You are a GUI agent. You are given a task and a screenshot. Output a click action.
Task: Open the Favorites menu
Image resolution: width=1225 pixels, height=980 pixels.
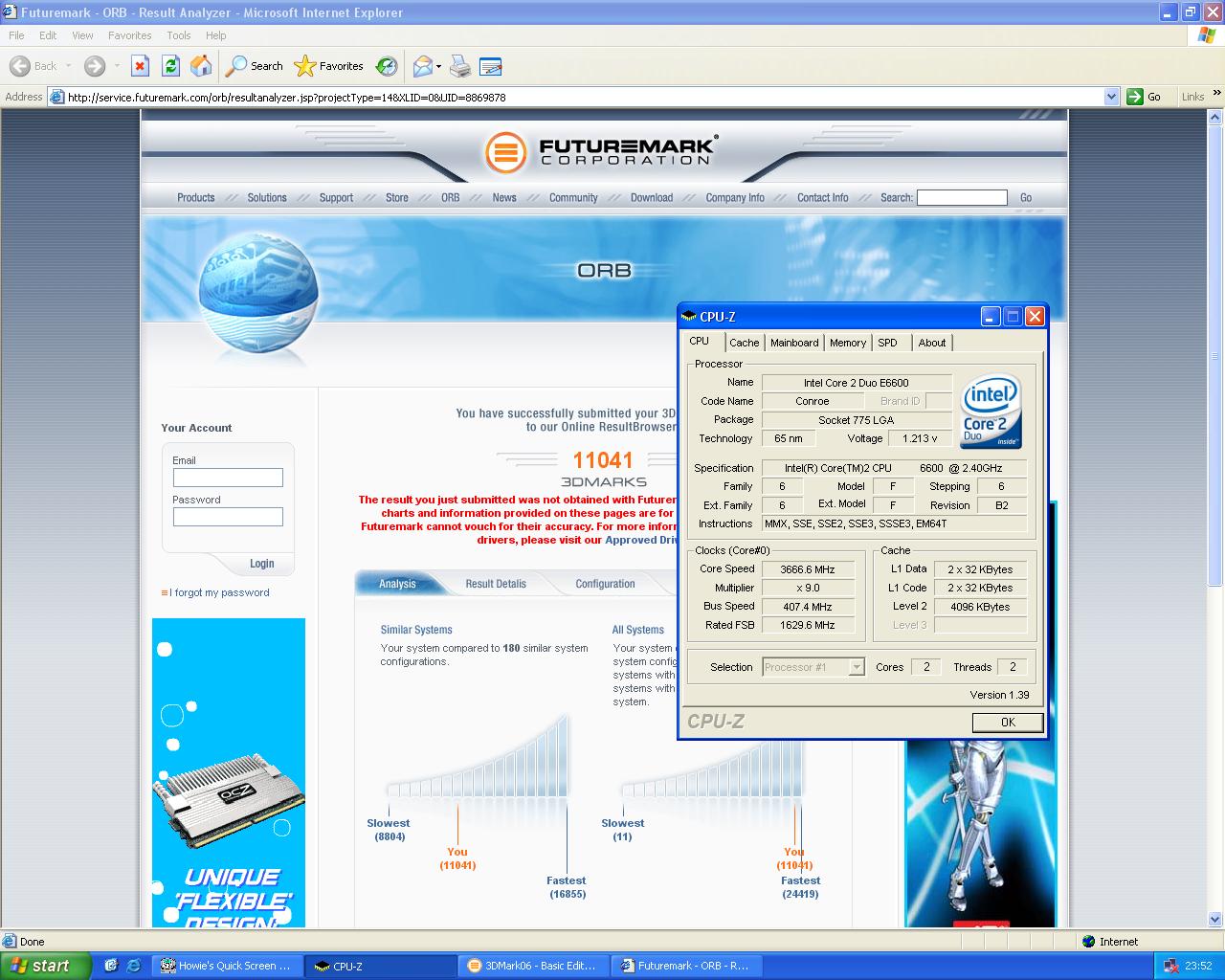(x=129, y=35)
